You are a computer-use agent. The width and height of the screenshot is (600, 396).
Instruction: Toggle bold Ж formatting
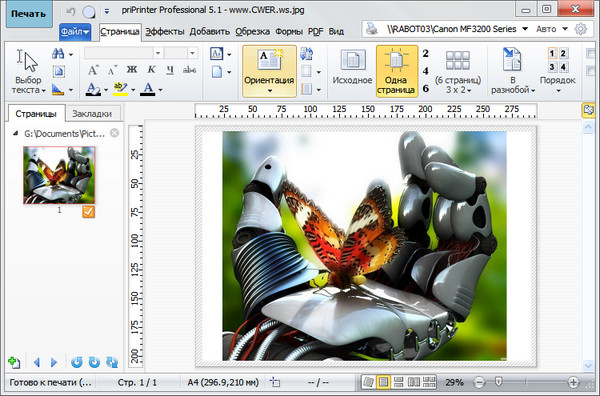click(132, 70)
